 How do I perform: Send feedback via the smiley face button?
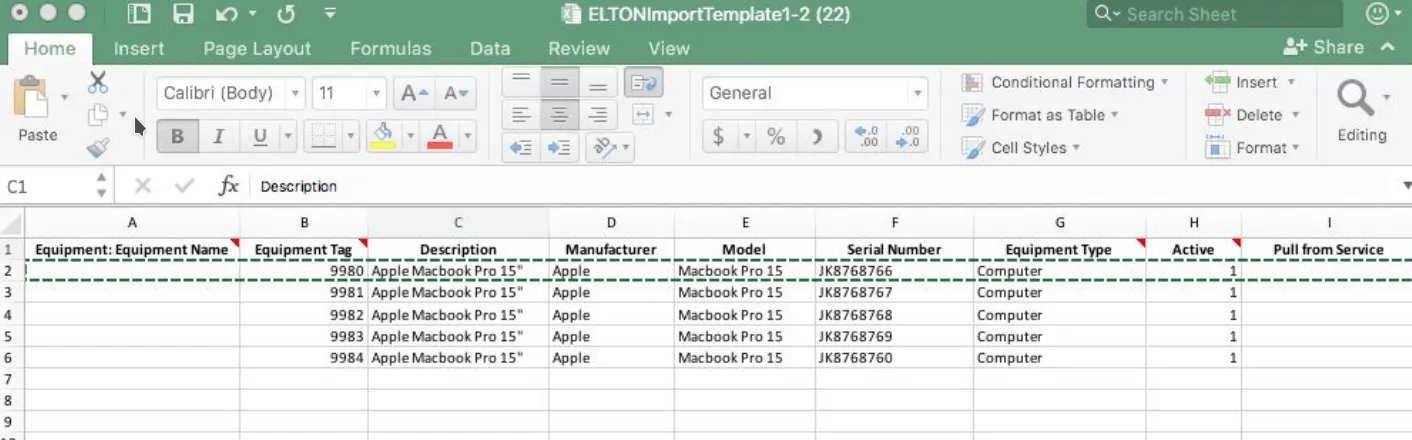(1377, 14)
